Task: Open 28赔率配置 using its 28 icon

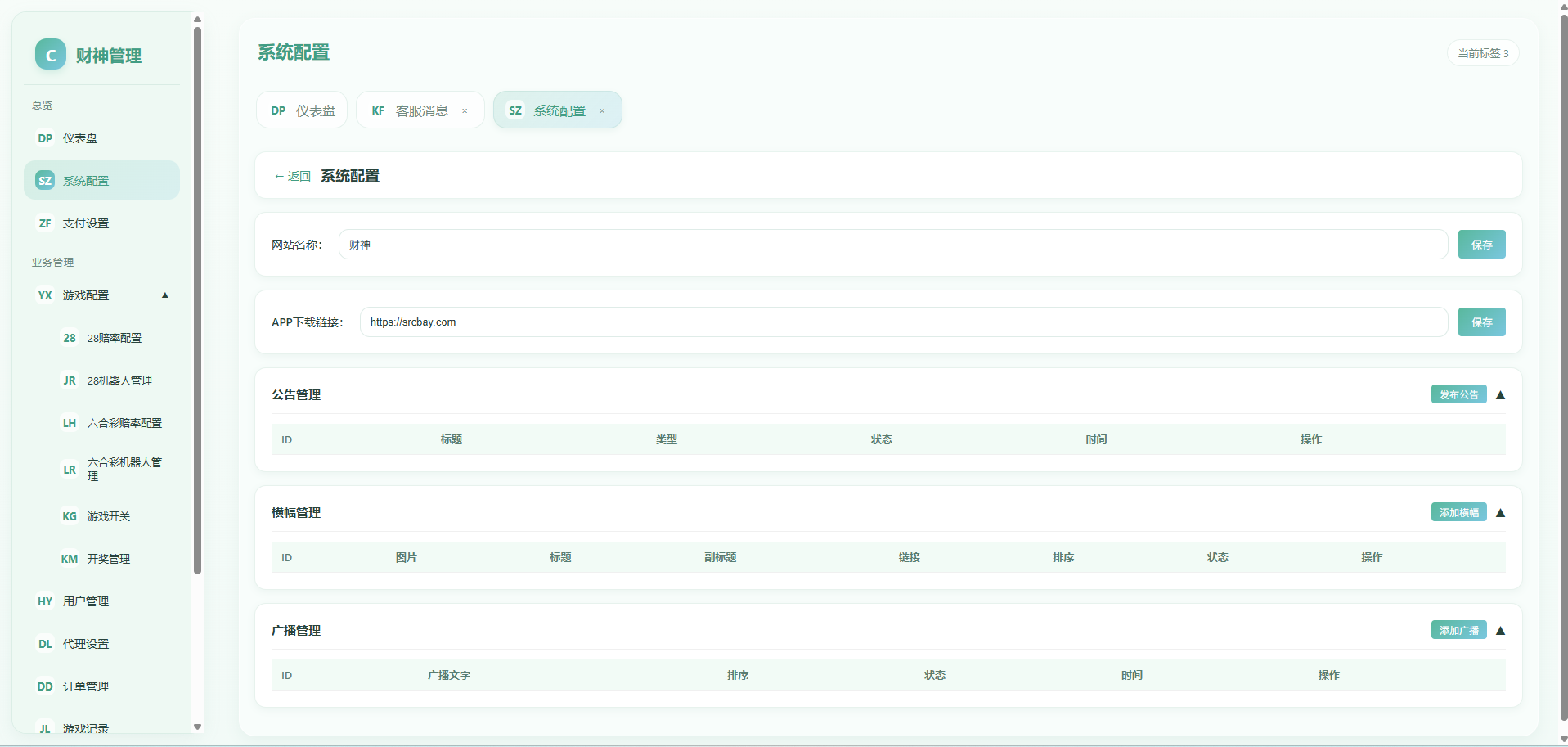Action: coord(70,338)
